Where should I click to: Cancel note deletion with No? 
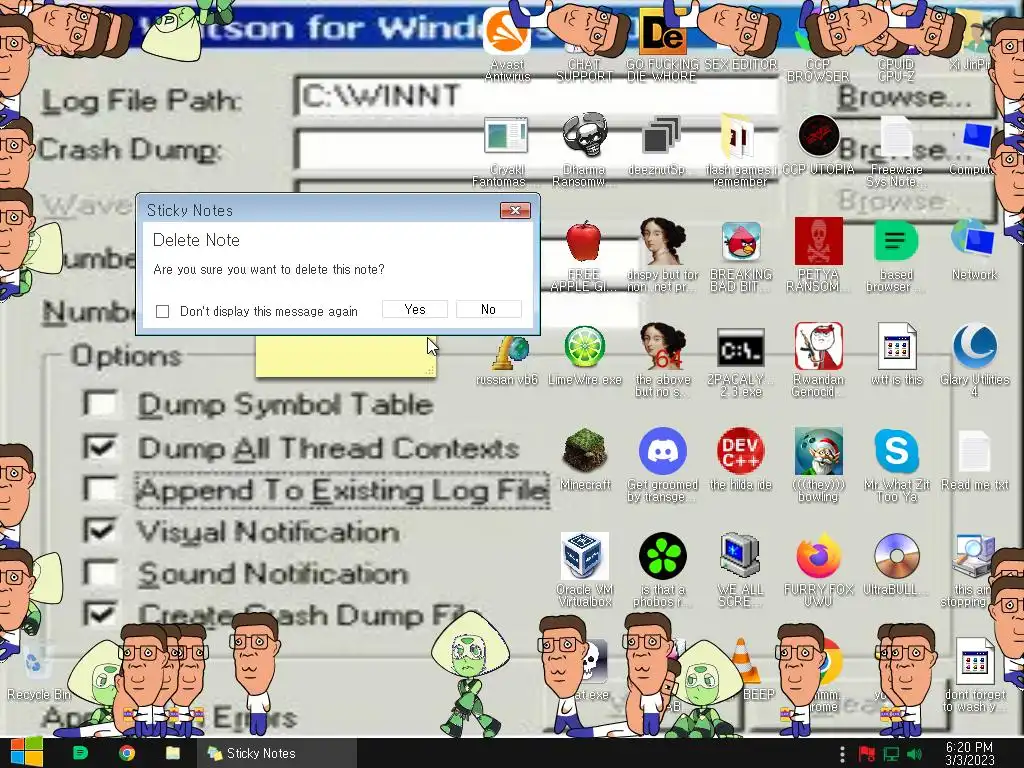click(x=488, y=310)
